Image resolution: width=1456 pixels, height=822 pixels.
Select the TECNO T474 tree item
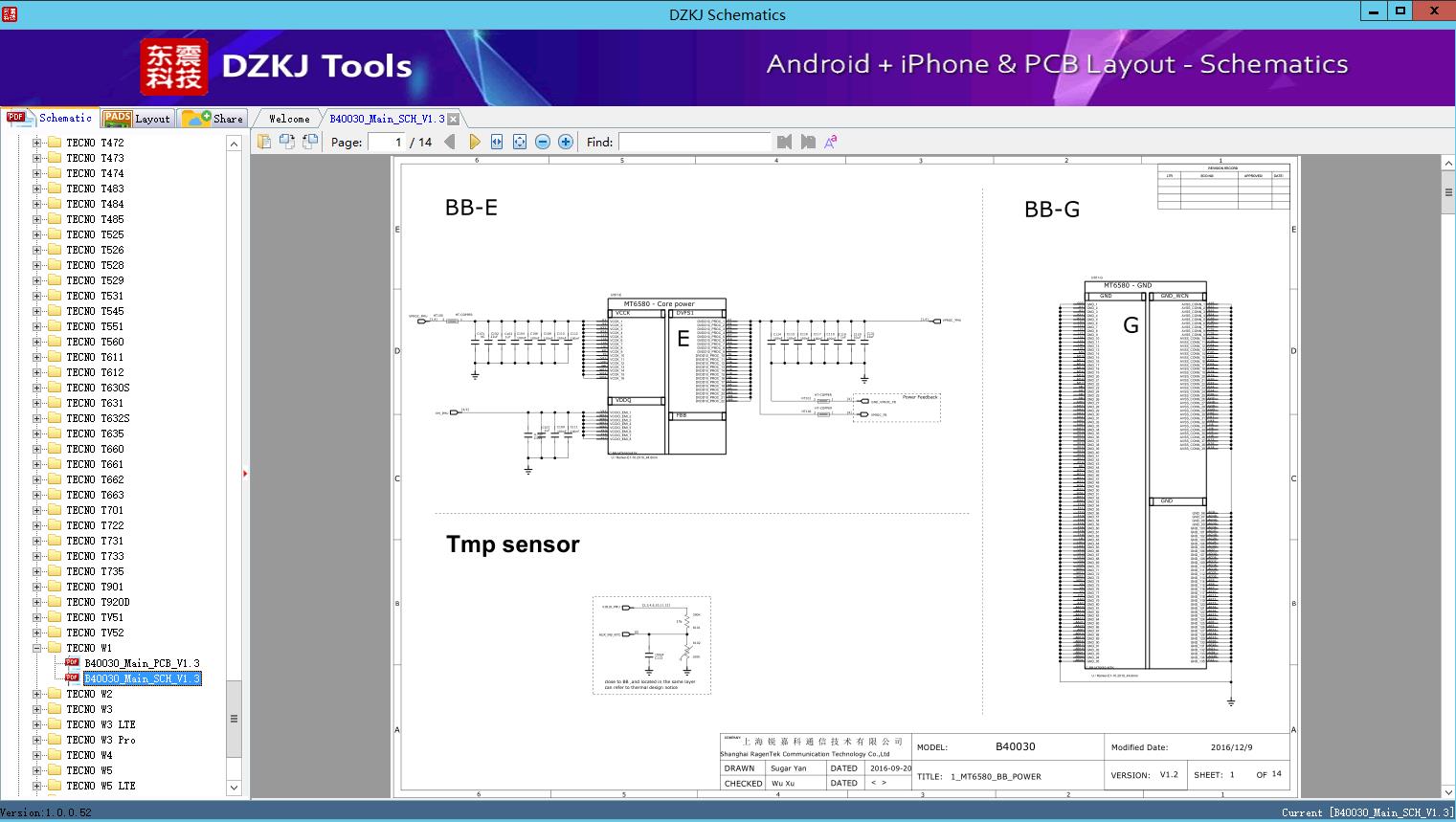tap(95, 173)
